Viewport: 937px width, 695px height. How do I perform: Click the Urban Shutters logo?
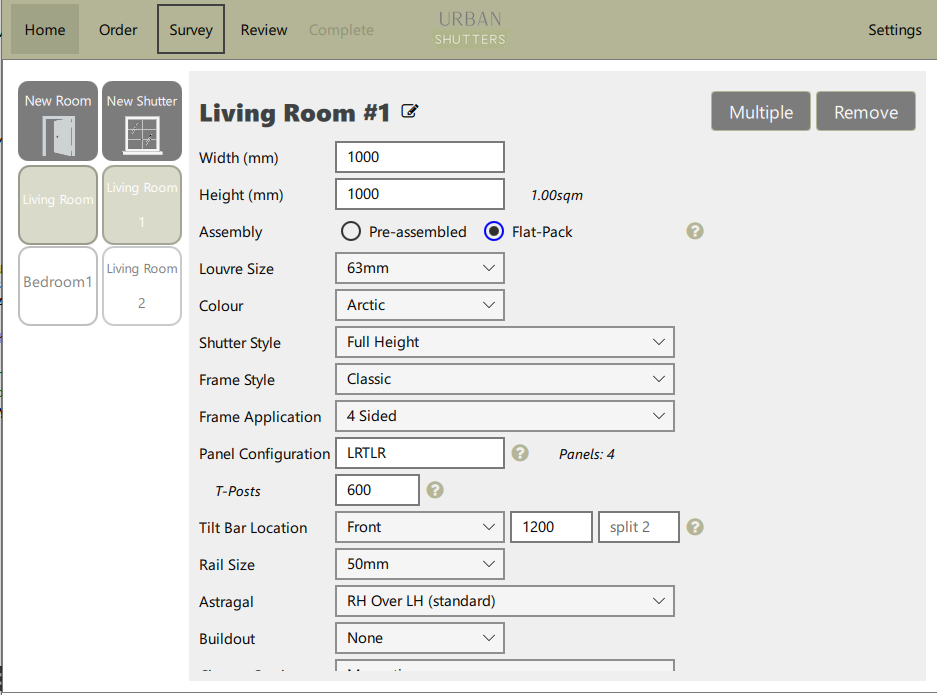470,29
